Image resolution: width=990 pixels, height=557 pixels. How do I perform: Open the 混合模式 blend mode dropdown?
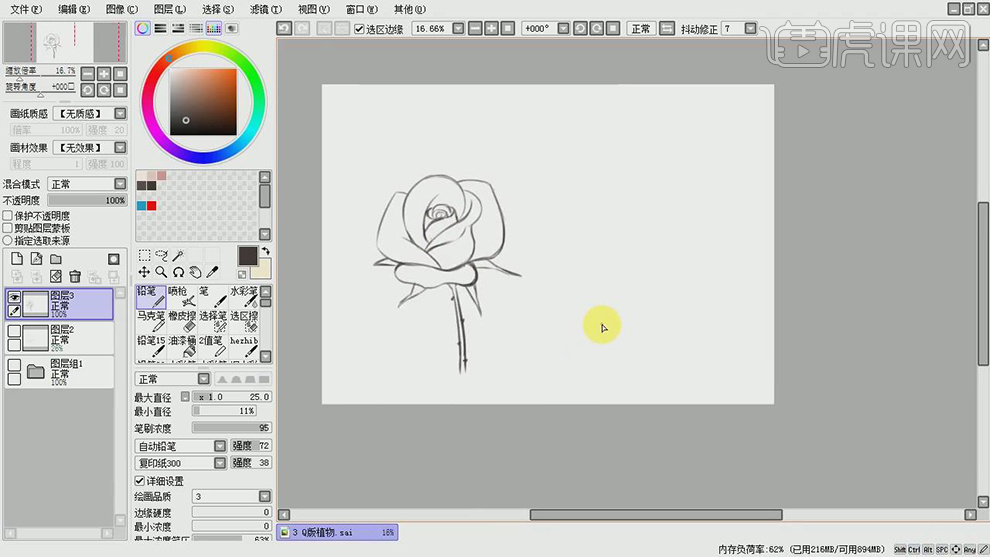[x=120, y=184]
